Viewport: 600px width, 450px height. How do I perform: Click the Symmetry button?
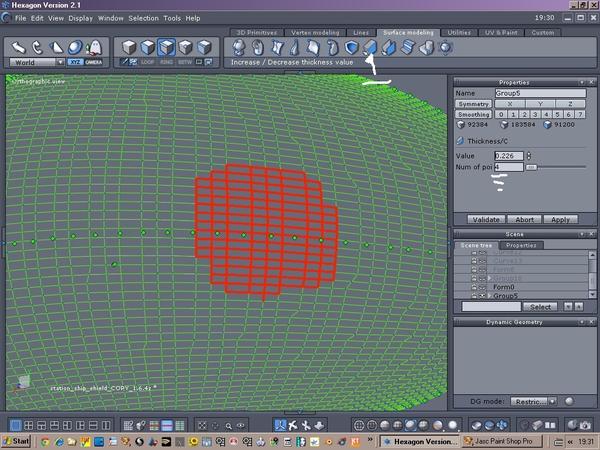click(x=473, y=104)
